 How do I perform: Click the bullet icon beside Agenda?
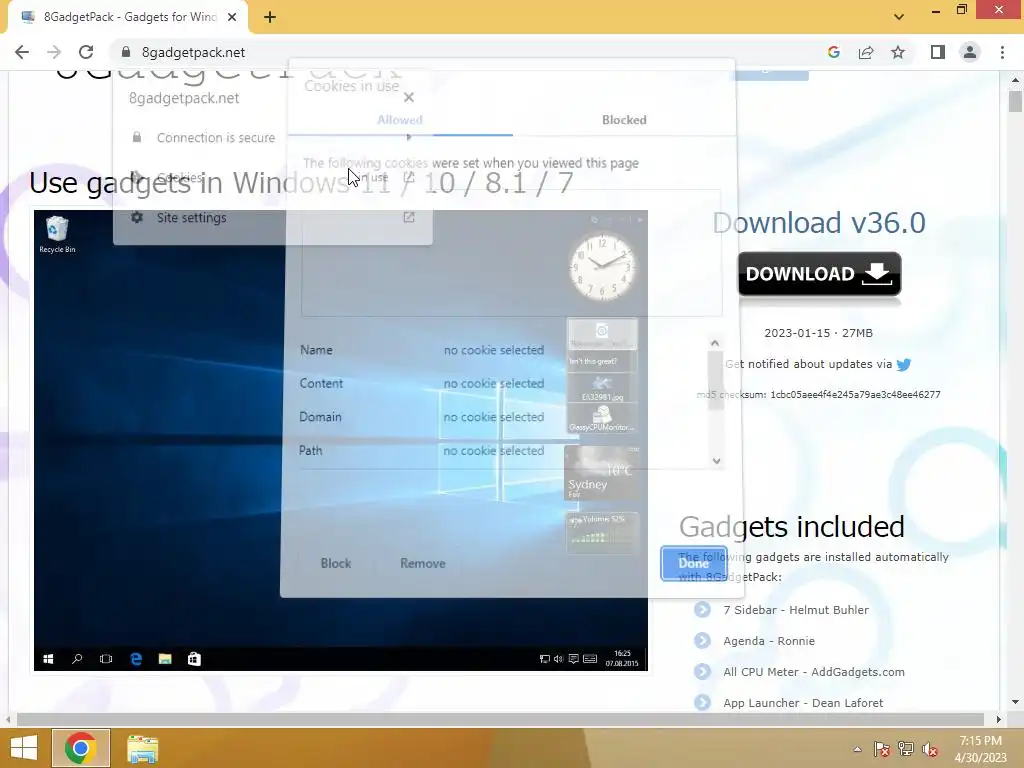(x=703, y=641)
